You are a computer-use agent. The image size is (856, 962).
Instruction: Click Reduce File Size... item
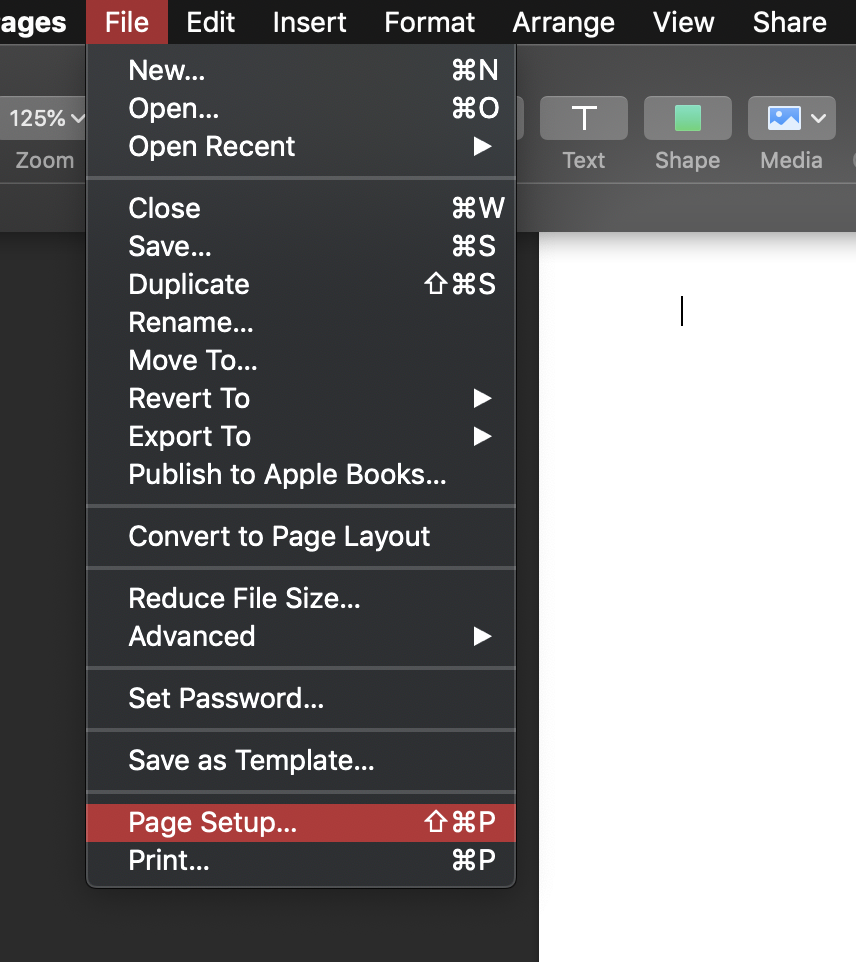pyautogui.click(x=244, y=598)
